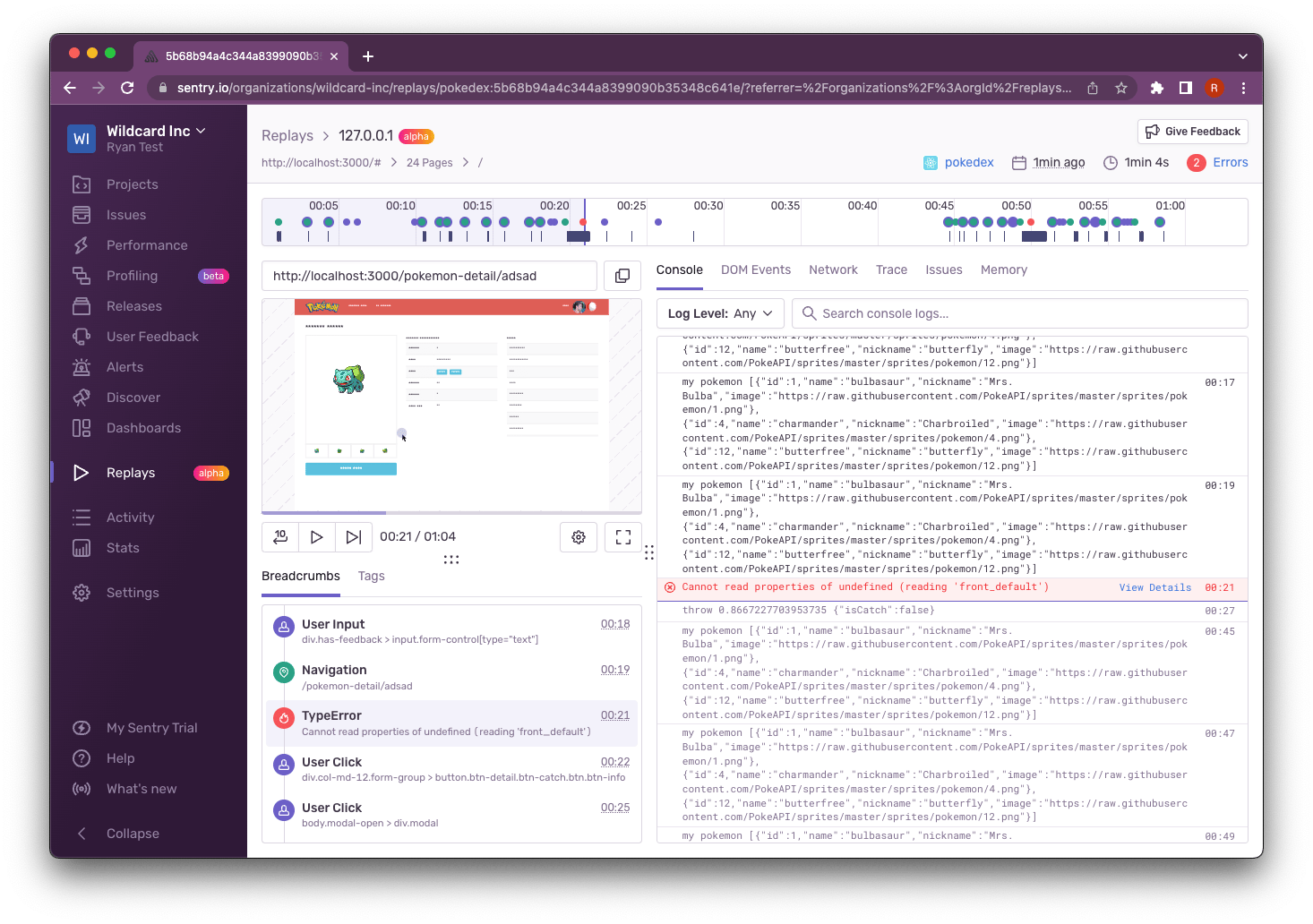
Task: Open Chrome profile avatar R
Action: [x=1214, y=88]
